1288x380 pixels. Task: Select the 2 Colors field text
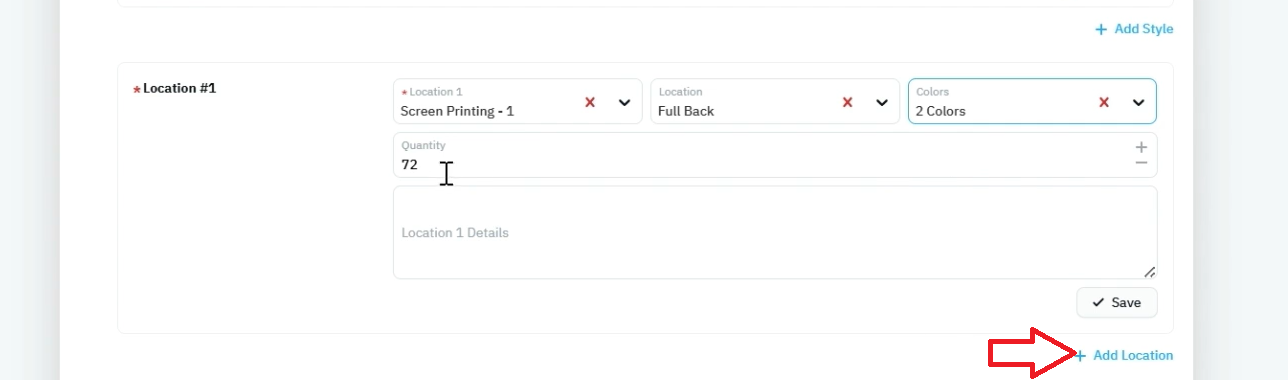940,111
